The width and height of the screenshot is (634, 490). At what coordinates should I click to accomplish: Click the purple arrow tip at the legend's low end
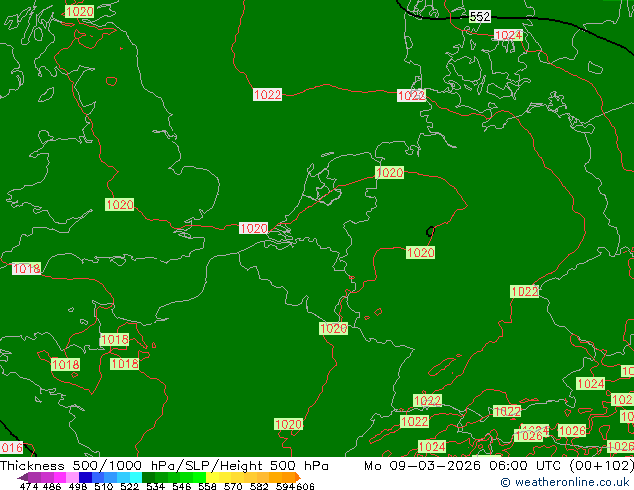point(23,477)
